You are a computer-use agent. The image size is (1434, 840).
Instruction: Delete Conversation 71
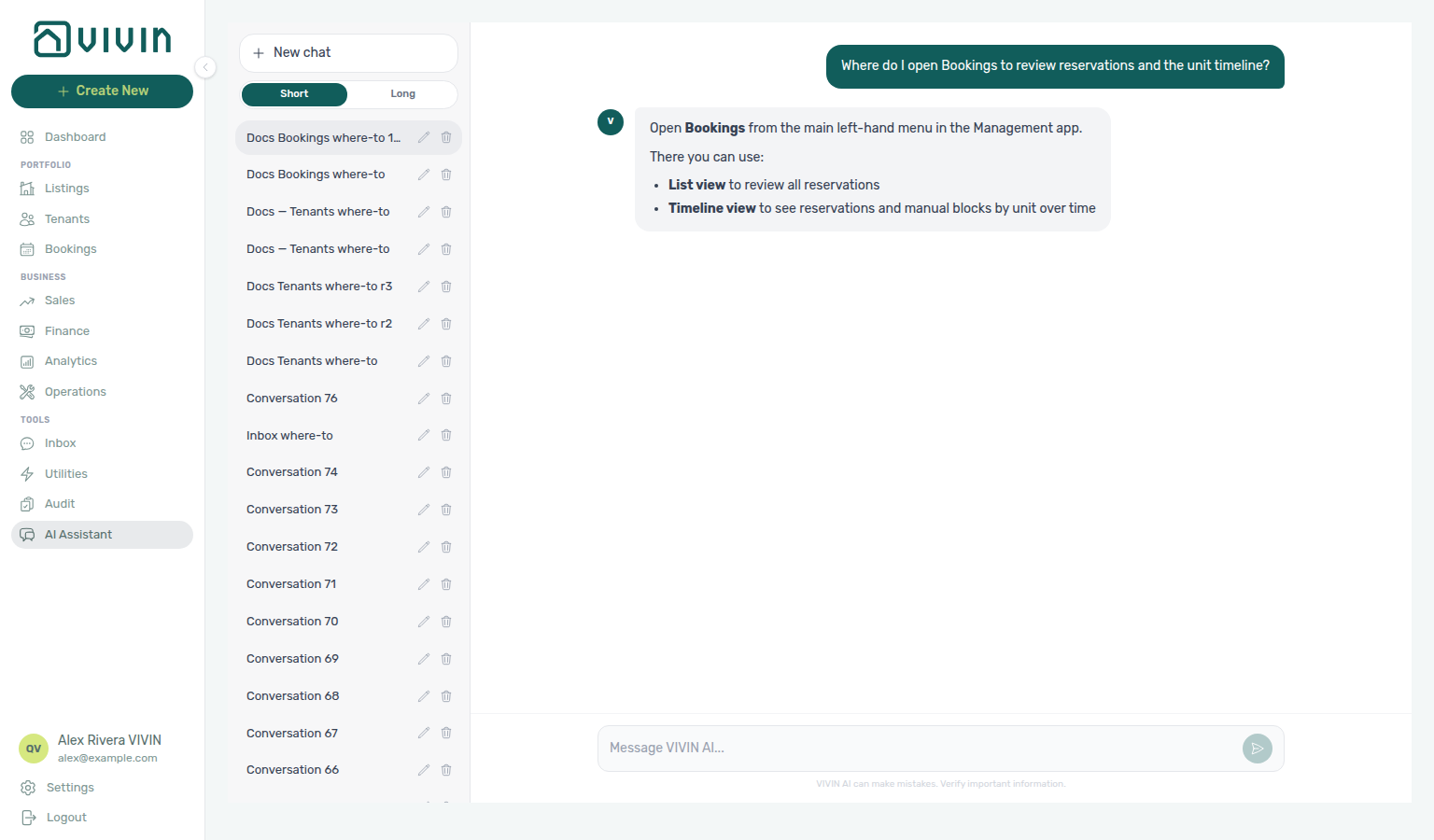[x=446, y=584]
